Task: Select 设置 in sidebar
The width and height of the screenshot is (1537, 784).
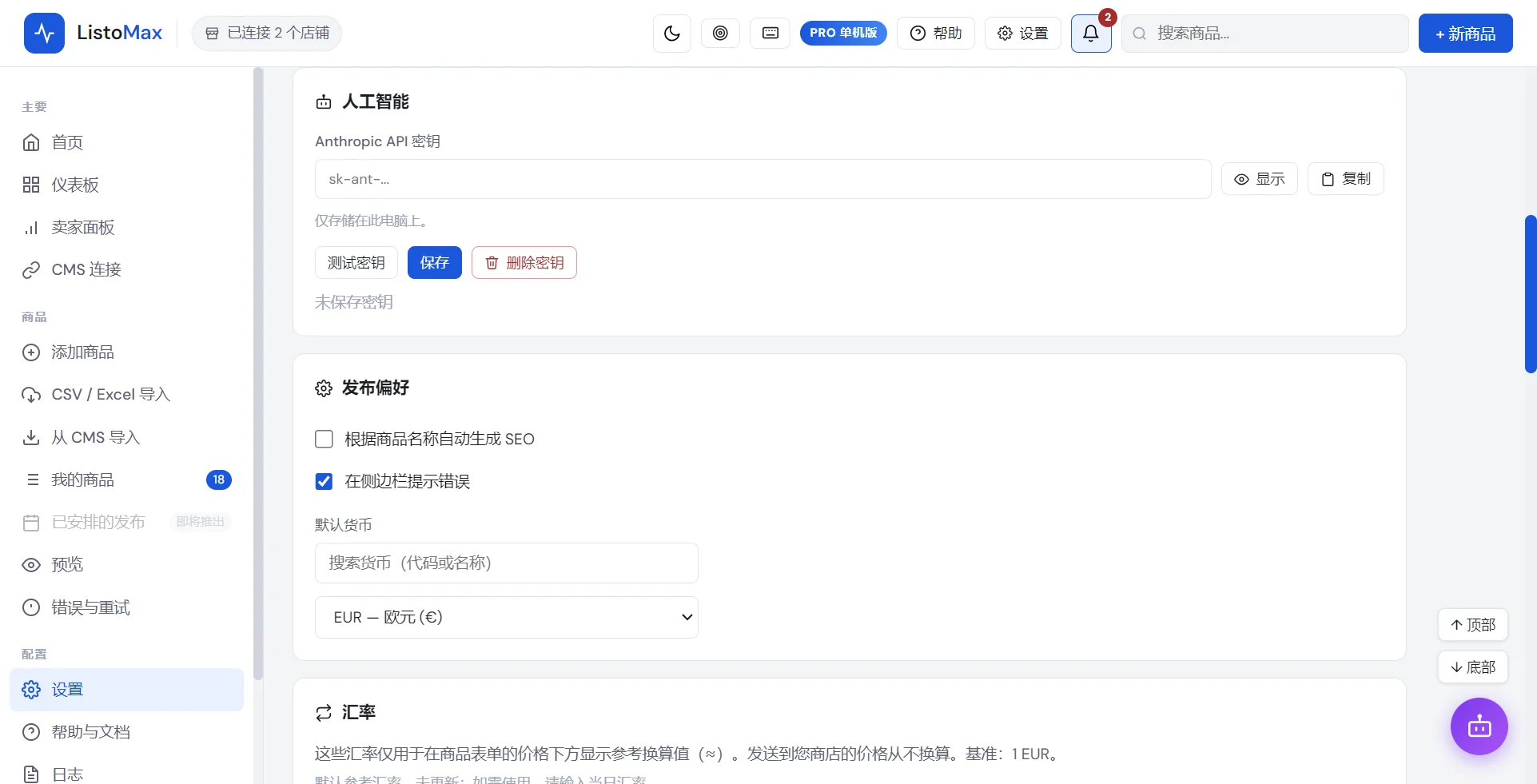Action: tap(126, 690)
